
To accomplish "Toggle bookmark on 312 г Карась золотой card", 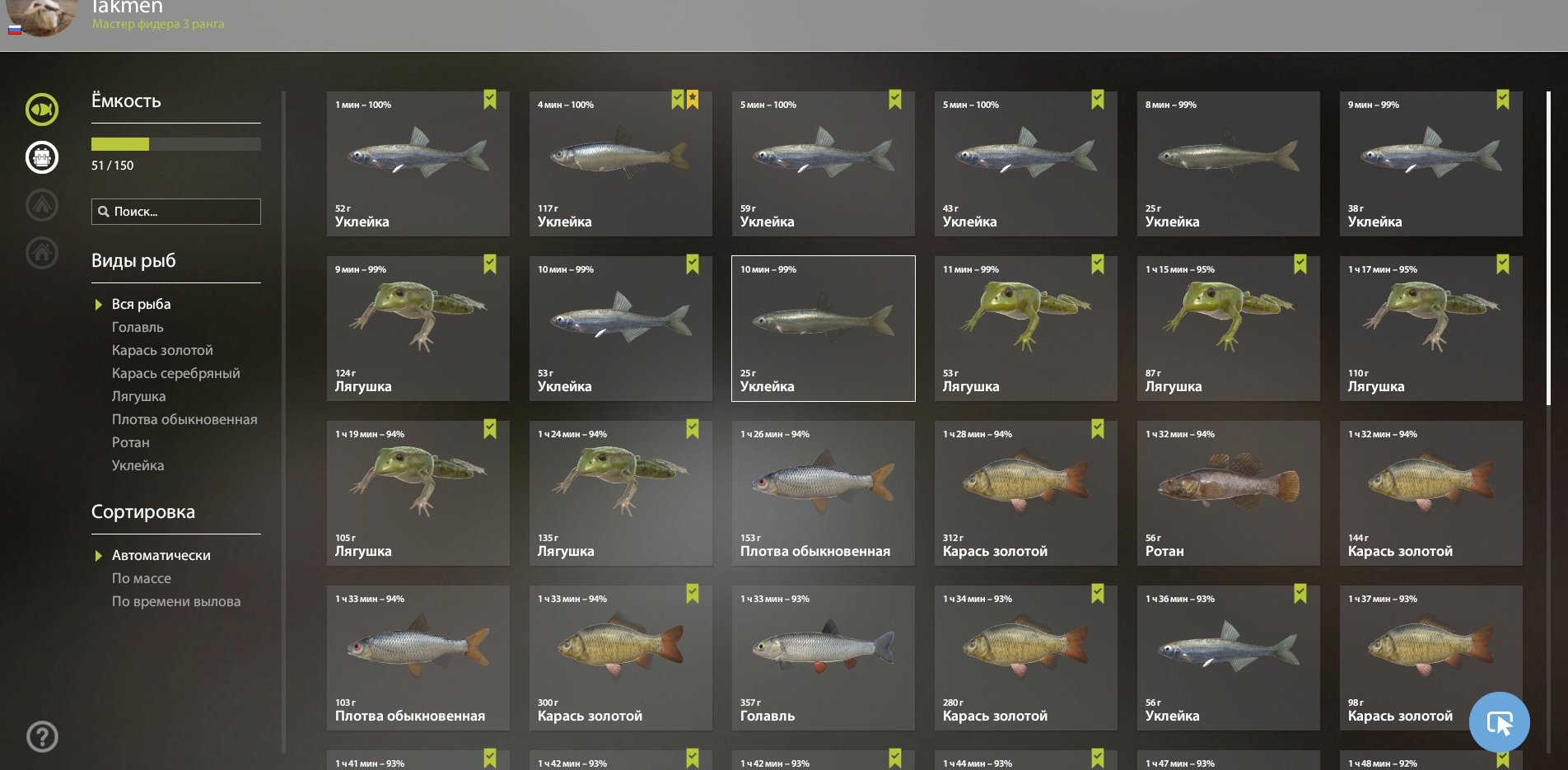I will pos(1098,429).
